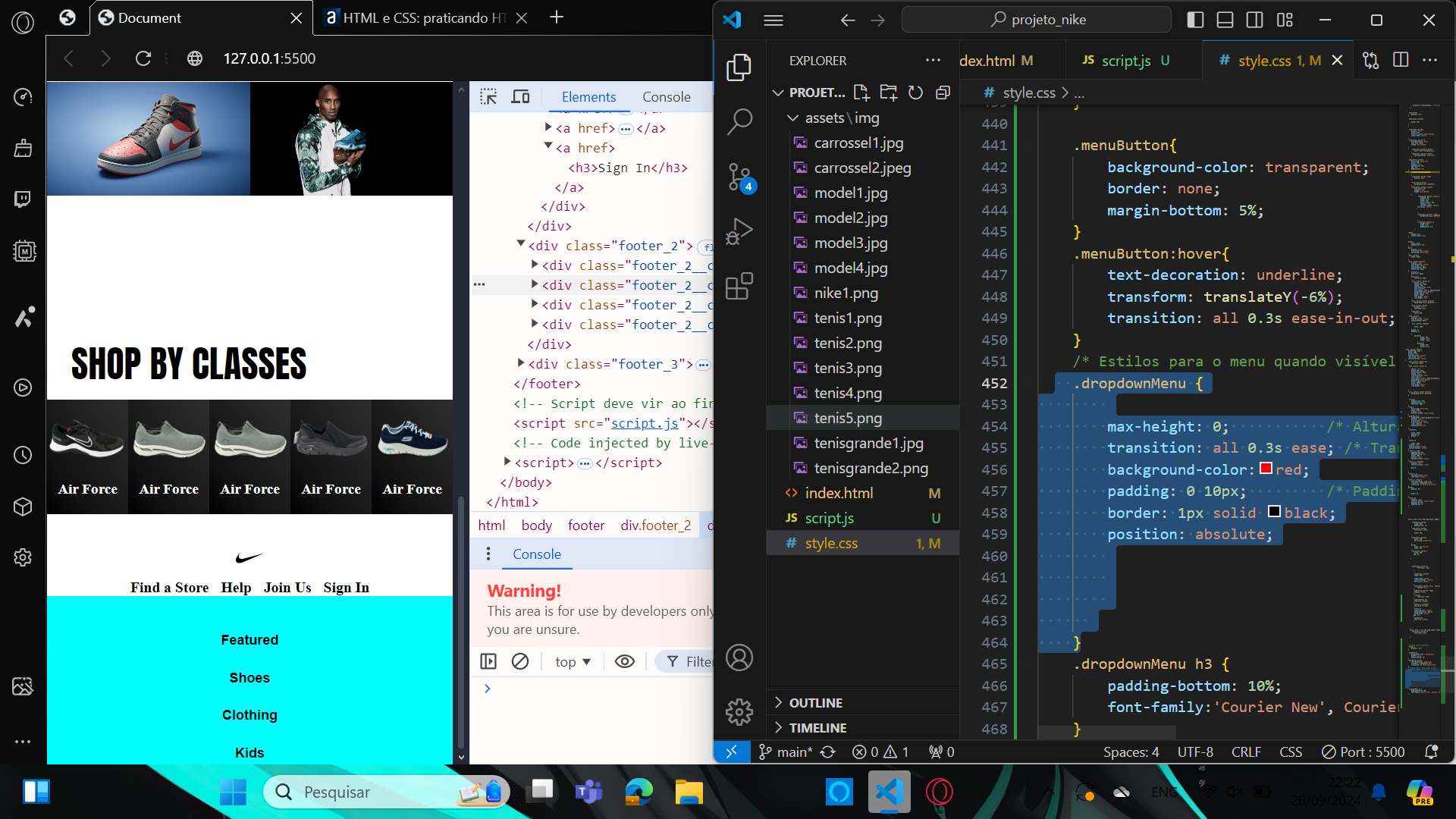Screen dimensions: 1456x819
Task: Click Featured in the cyan footer menu
Action: 249,640
